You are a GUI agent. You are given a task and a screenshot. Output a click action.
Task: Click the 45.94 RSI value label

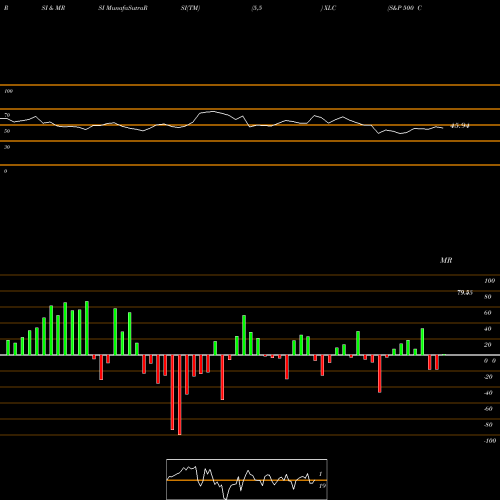tap(460, 126)
